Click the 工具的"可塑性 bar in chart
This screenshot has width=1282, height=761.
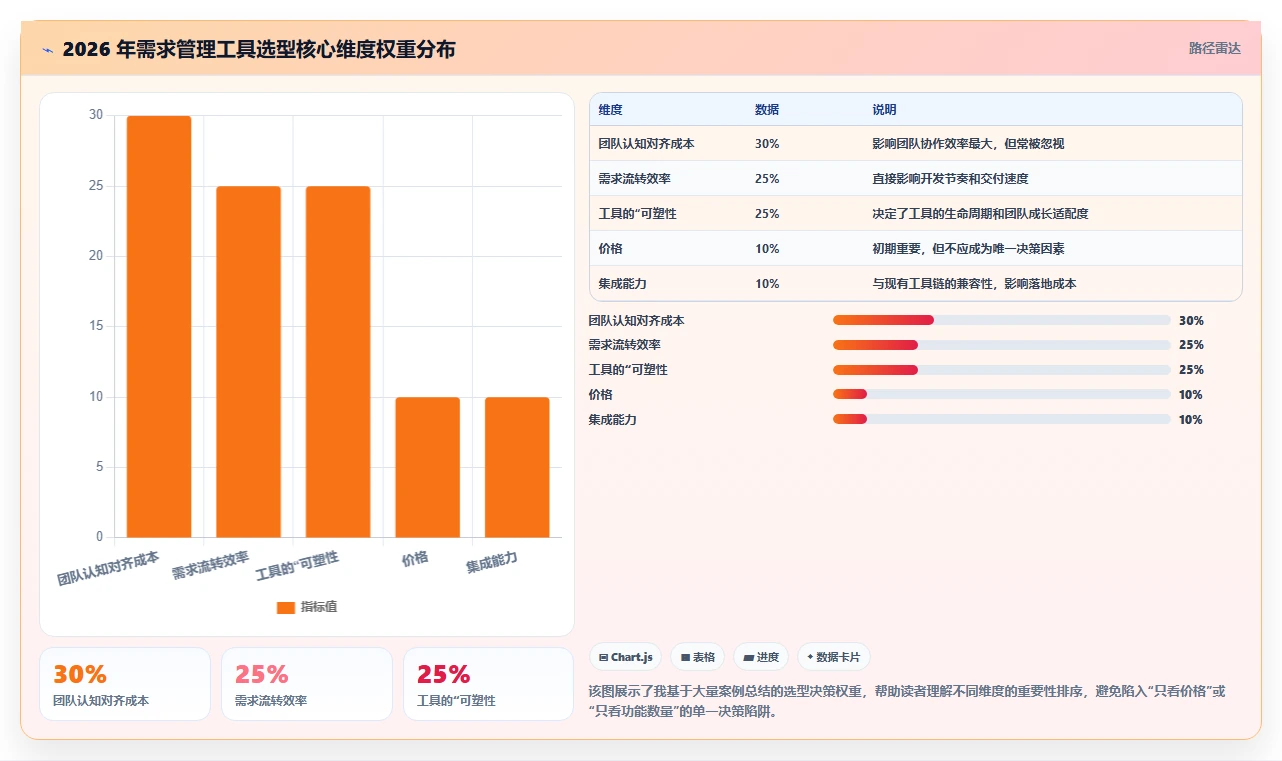click(338, 362)
